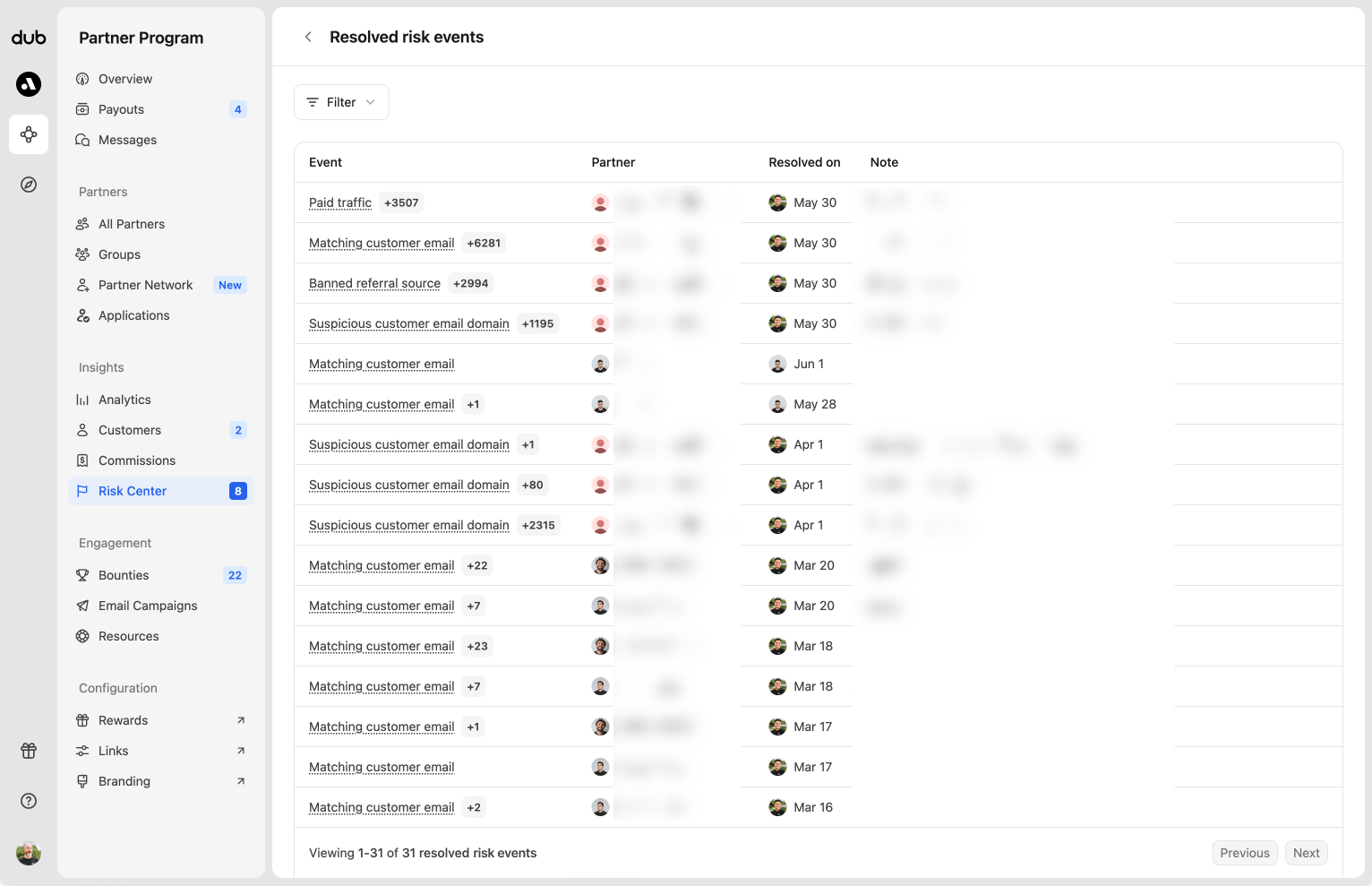Screen dimensions: 1372x886
Task: Open Branding configuration
Action: click(161, 781)
